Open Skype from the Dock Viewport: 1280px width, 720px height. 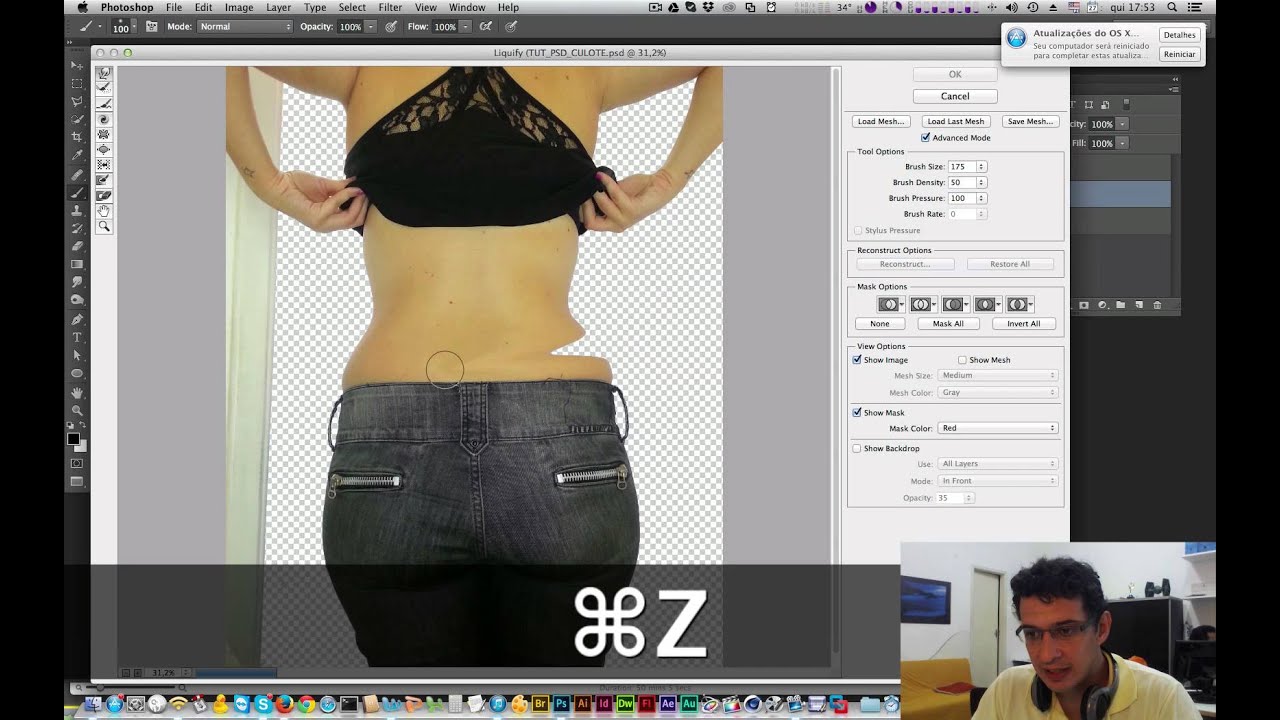click(263, 704)
